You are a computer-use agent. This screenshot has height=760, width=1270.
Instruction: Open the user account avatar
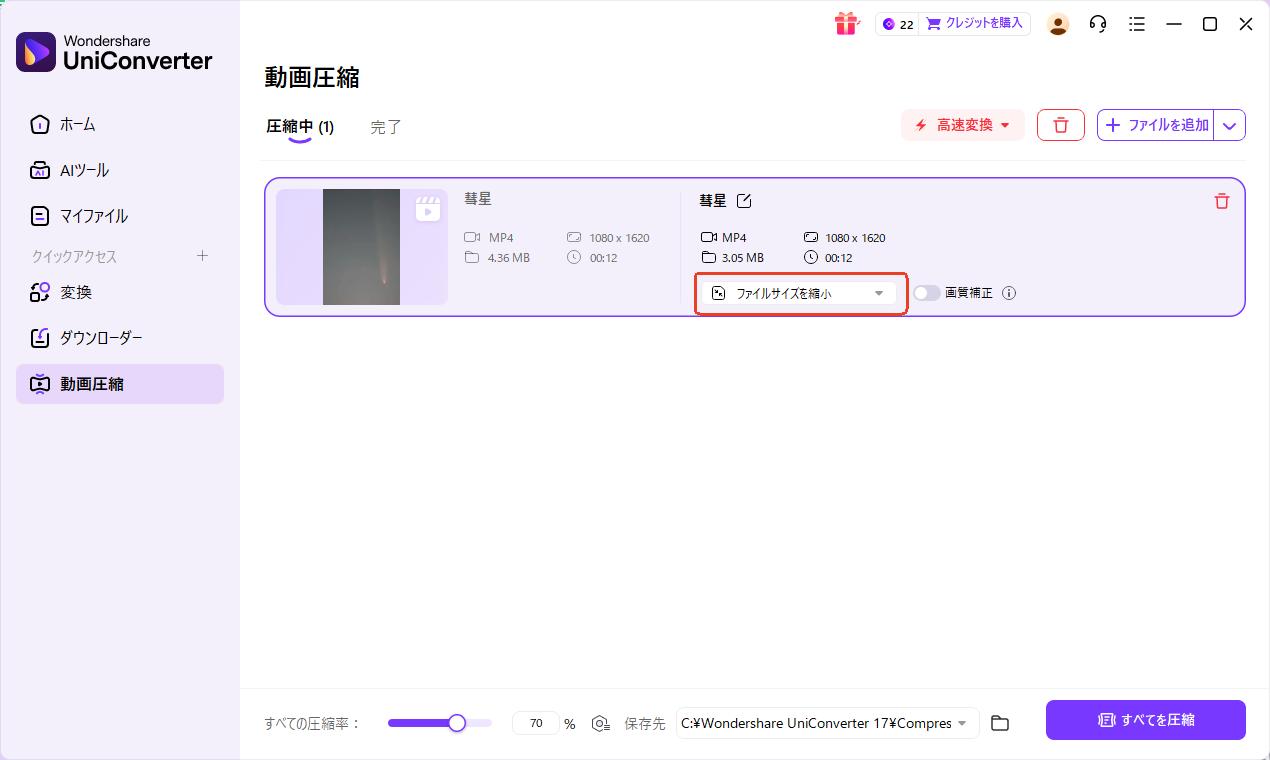click(1057, 24)
